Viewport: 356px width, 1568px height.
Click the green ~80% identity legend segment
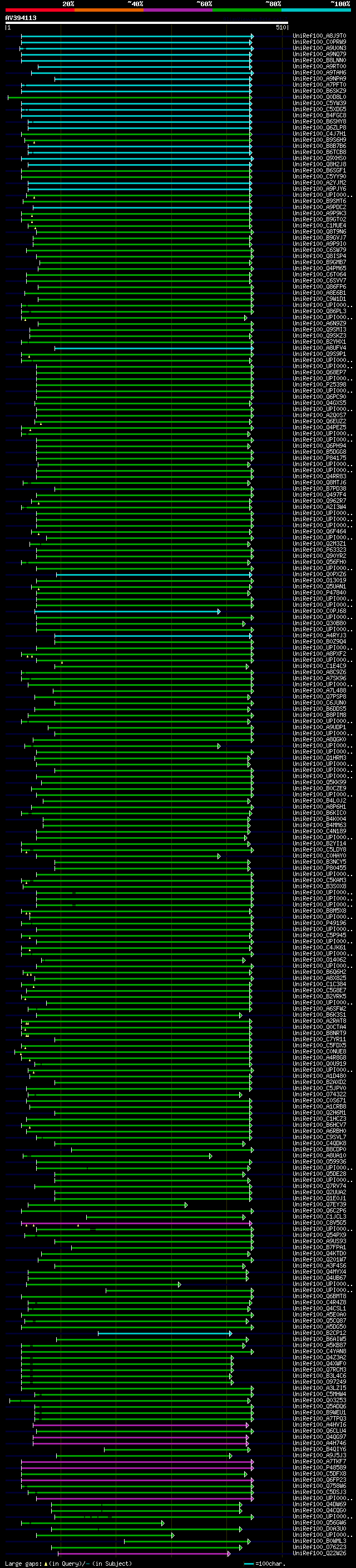(x=247, y=10)
